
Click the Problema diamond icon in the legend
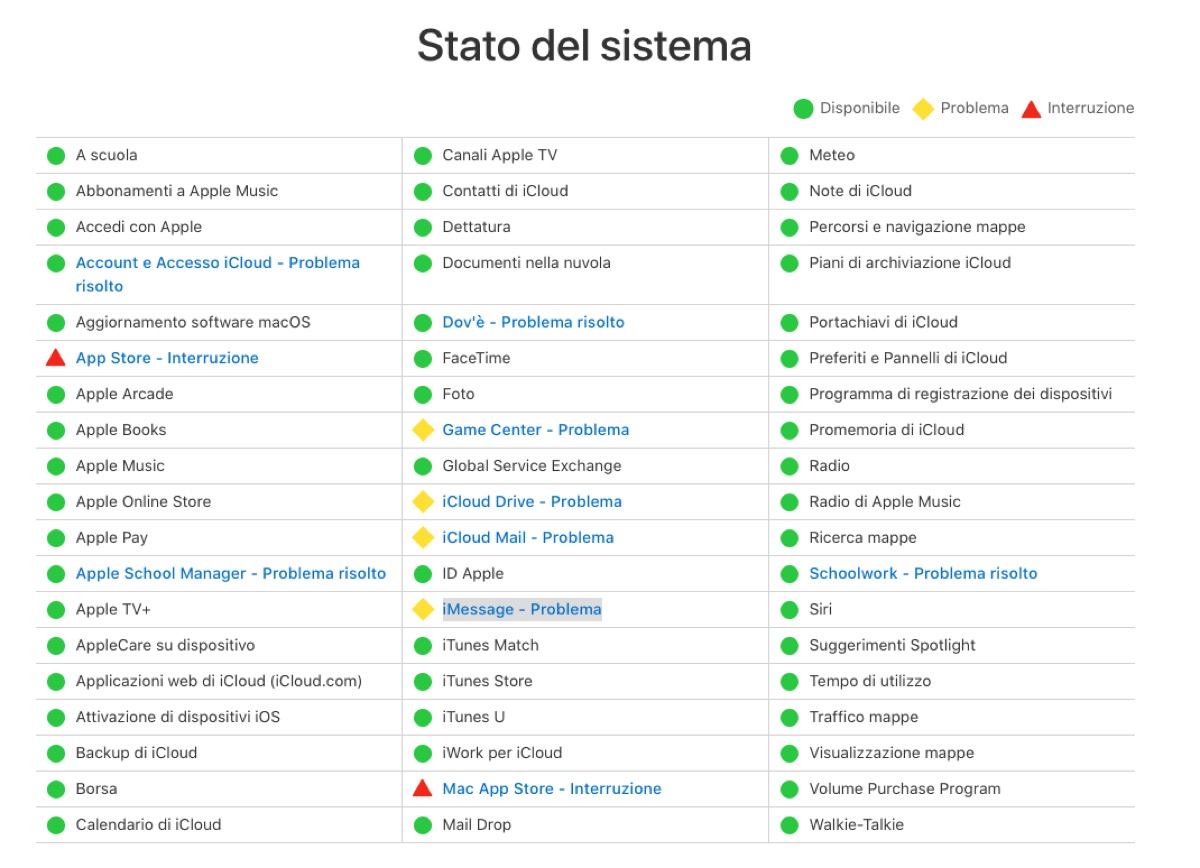(x=922, y=107)
